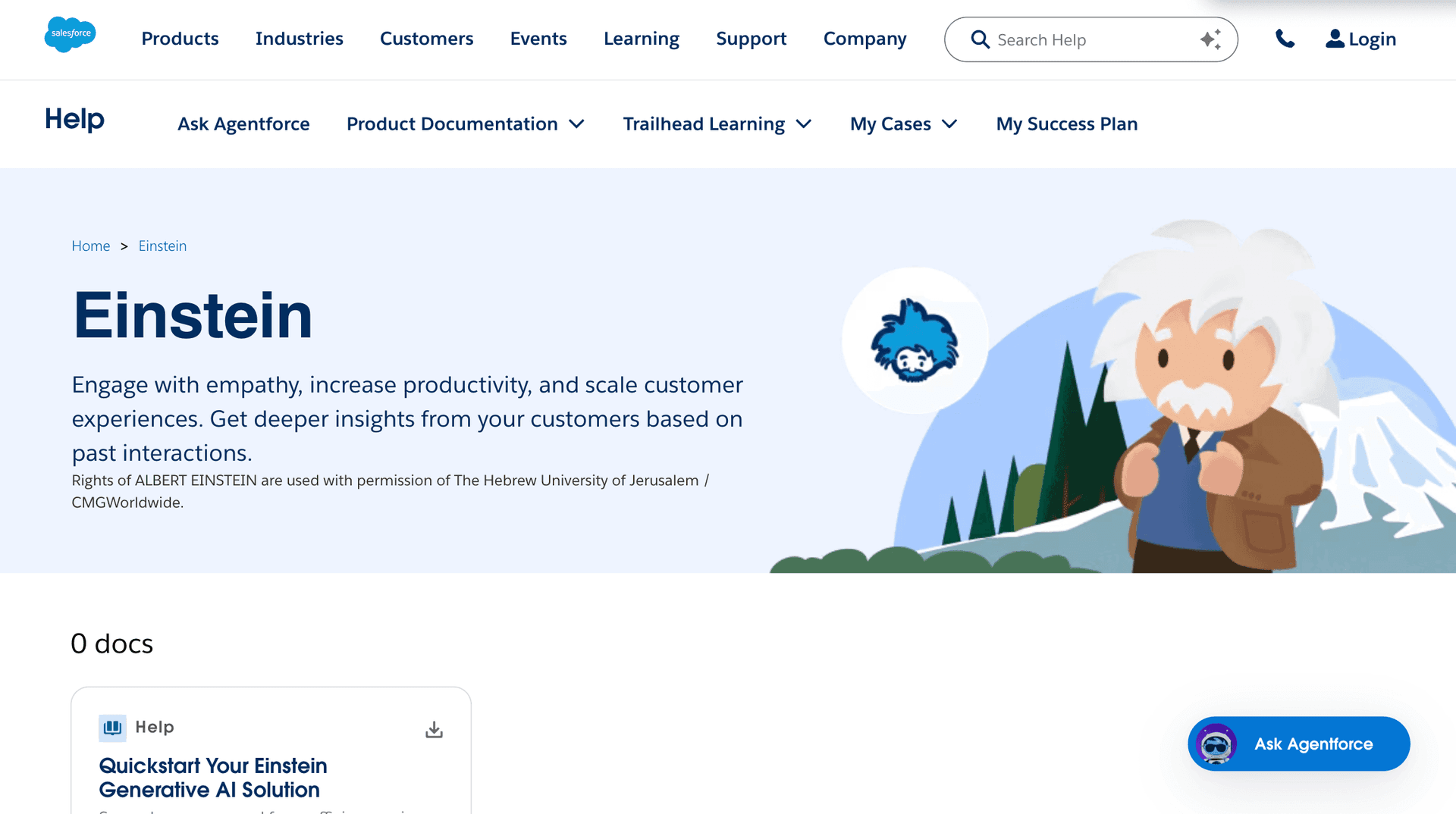
Task: Click the phone contact icon
Action: [x=1285, y=39]
